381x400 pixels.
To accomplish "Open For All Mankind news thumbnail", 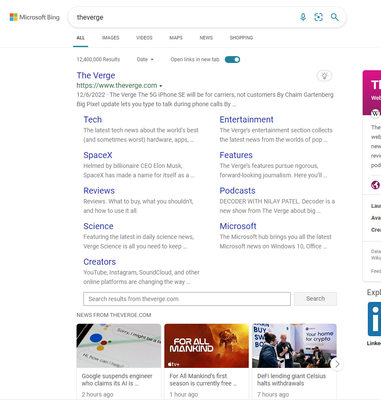I will pos(207,346).
